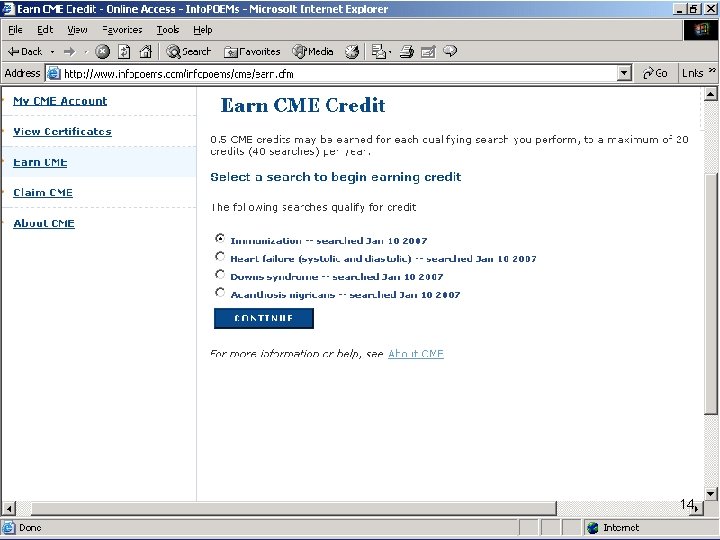Select the Acanthosis nigricans radio button
This screenshot has width=720, height=540.
point(220,292)
